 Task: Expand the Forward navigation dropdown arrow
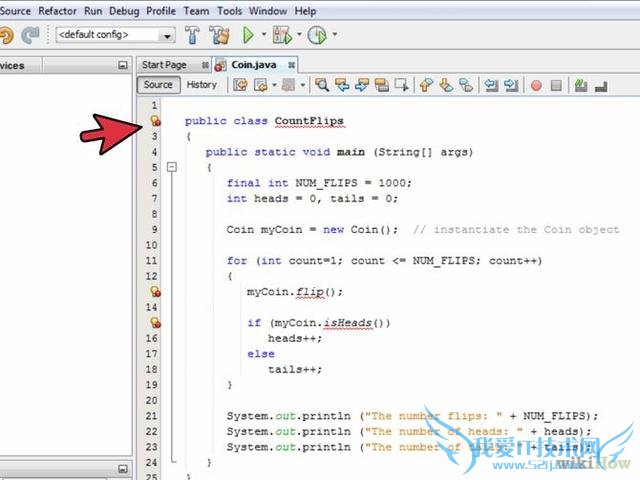[302, 85]
